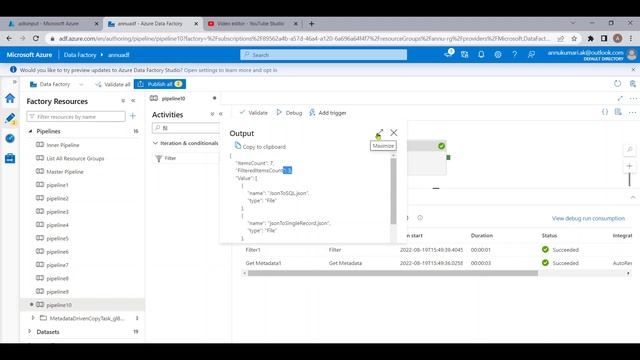Click Data factory breadcrumb in header
This screenshot has height=360, width=640.
coord(80,55)
